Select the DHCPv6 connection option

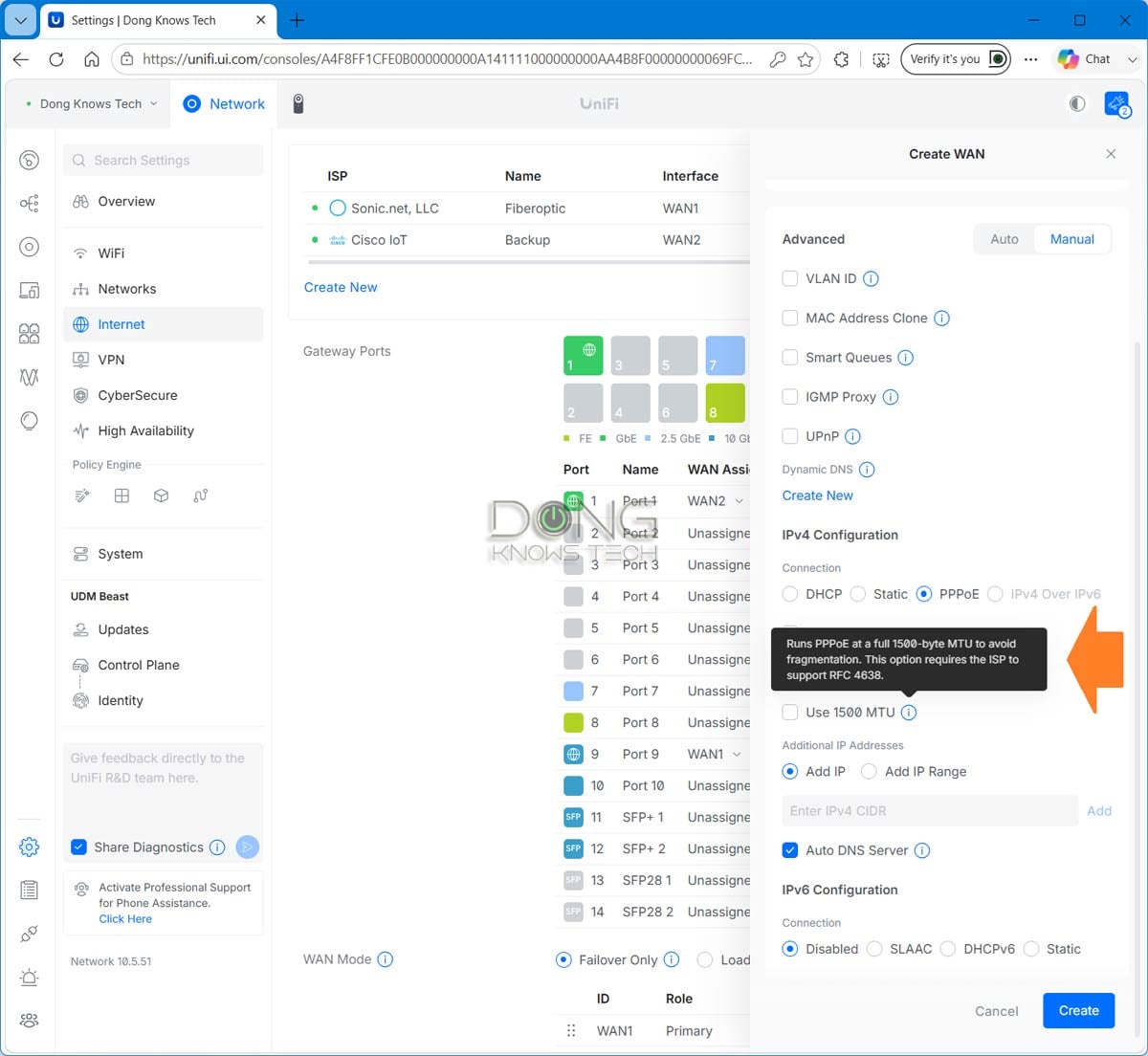point(948,949)
